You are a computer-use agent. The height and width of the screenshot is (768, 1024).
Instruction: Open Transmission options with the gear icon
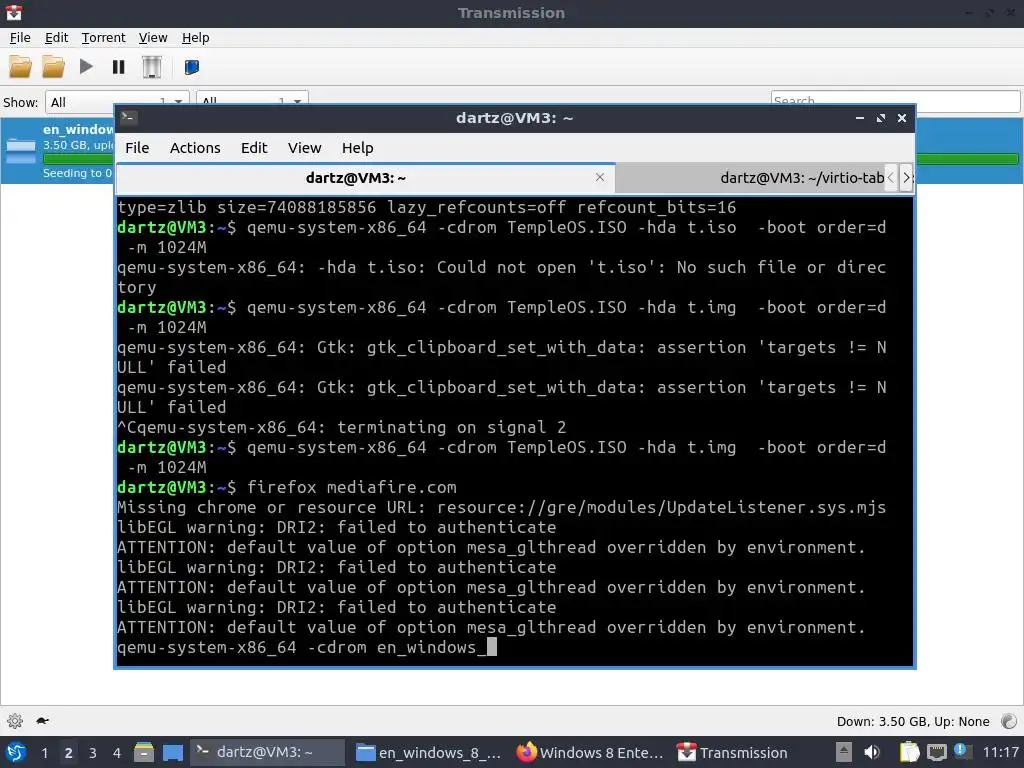click(15, 721)
